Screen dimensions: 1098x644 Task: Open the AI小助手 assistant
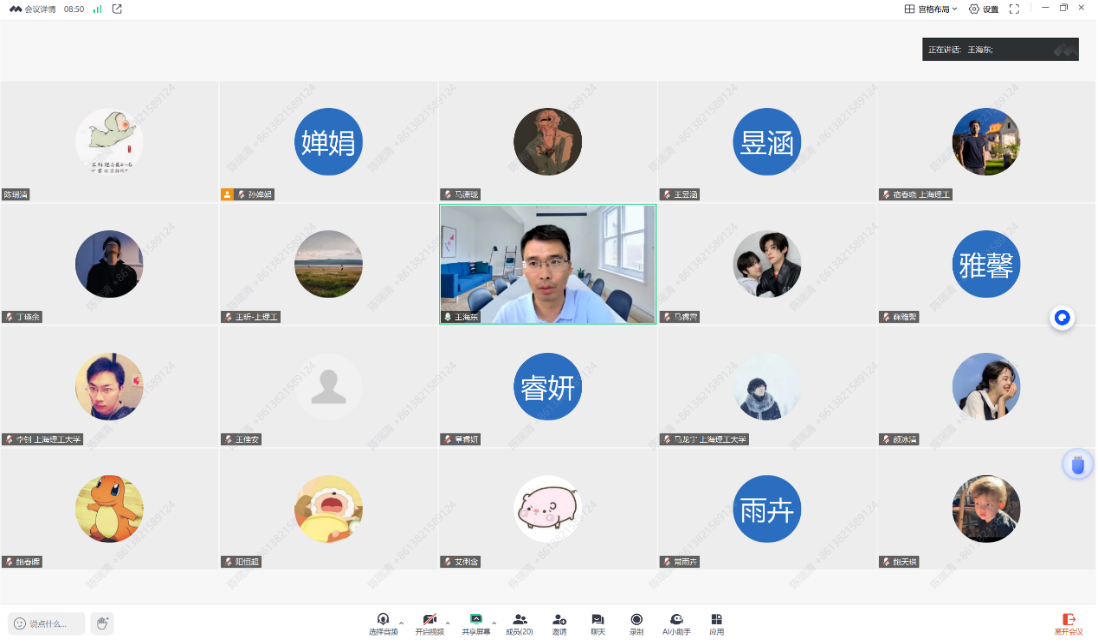[x=677, y=620]
